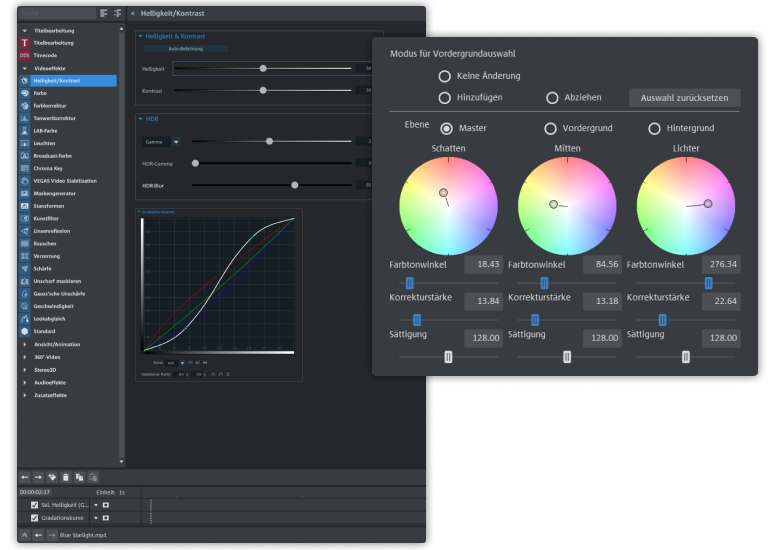The image size is (770, 550).
Task: Expand the 360°-Video category
Action: 25,357
